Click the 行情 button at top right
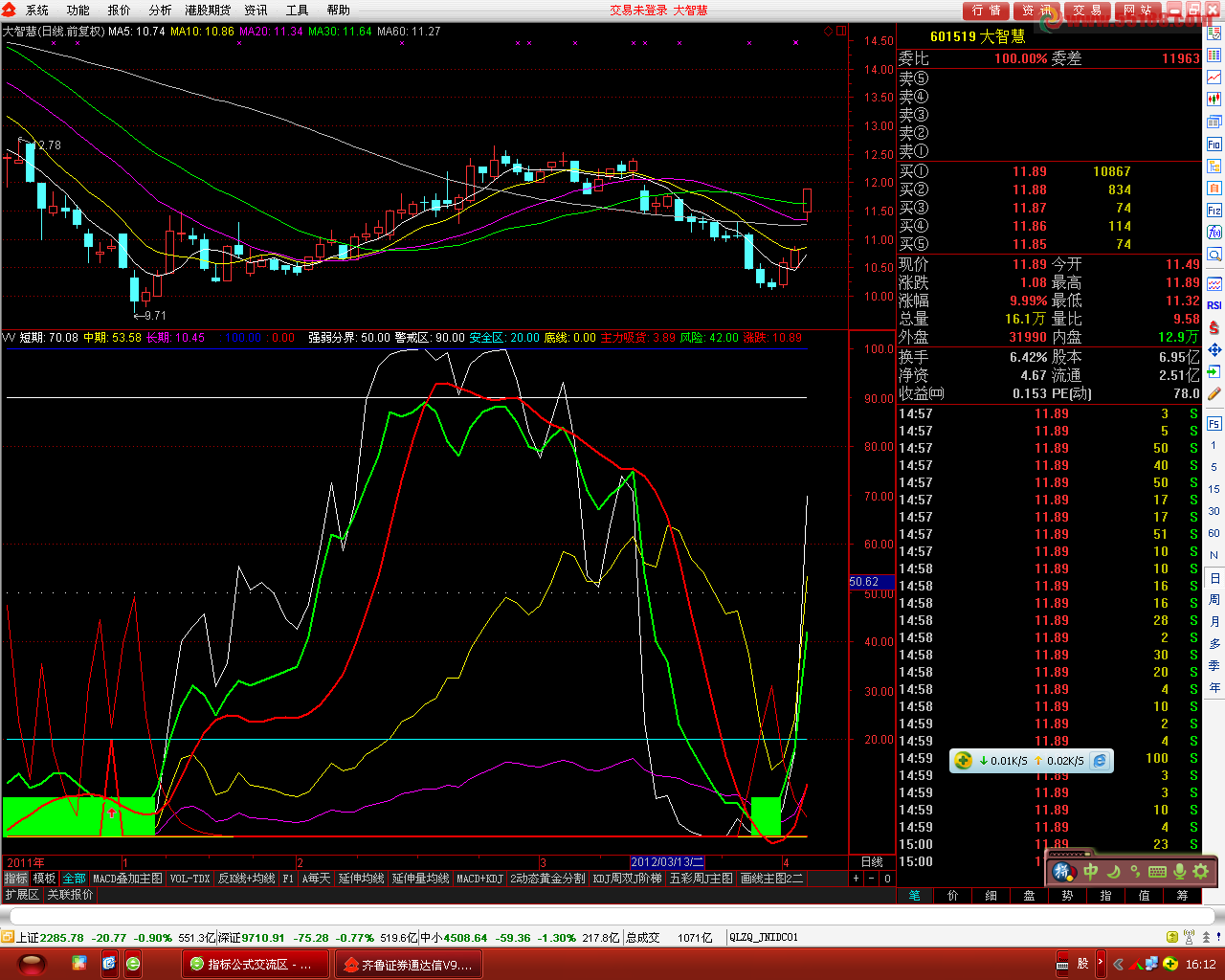1225x980 pixels. click(x=986, y=11)
